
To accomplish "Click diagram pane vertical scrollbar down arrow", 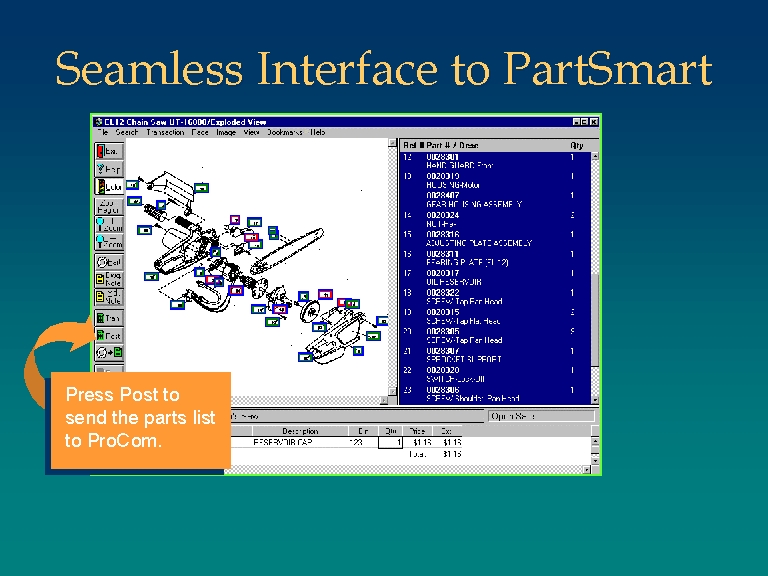I will [392, 391].
